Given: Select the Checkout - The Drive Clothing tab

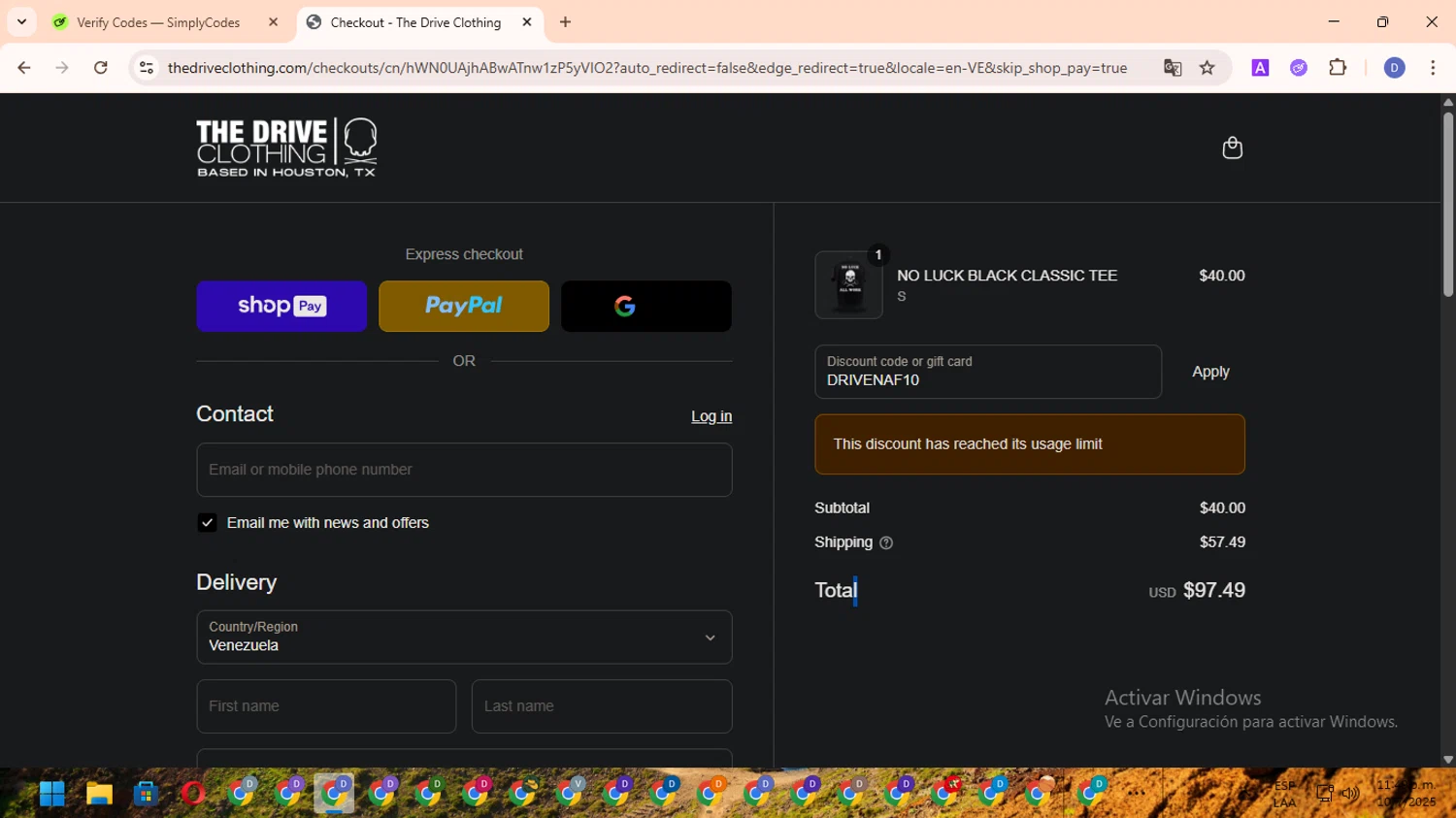Looking at the screenshot, I should (415, 22).
